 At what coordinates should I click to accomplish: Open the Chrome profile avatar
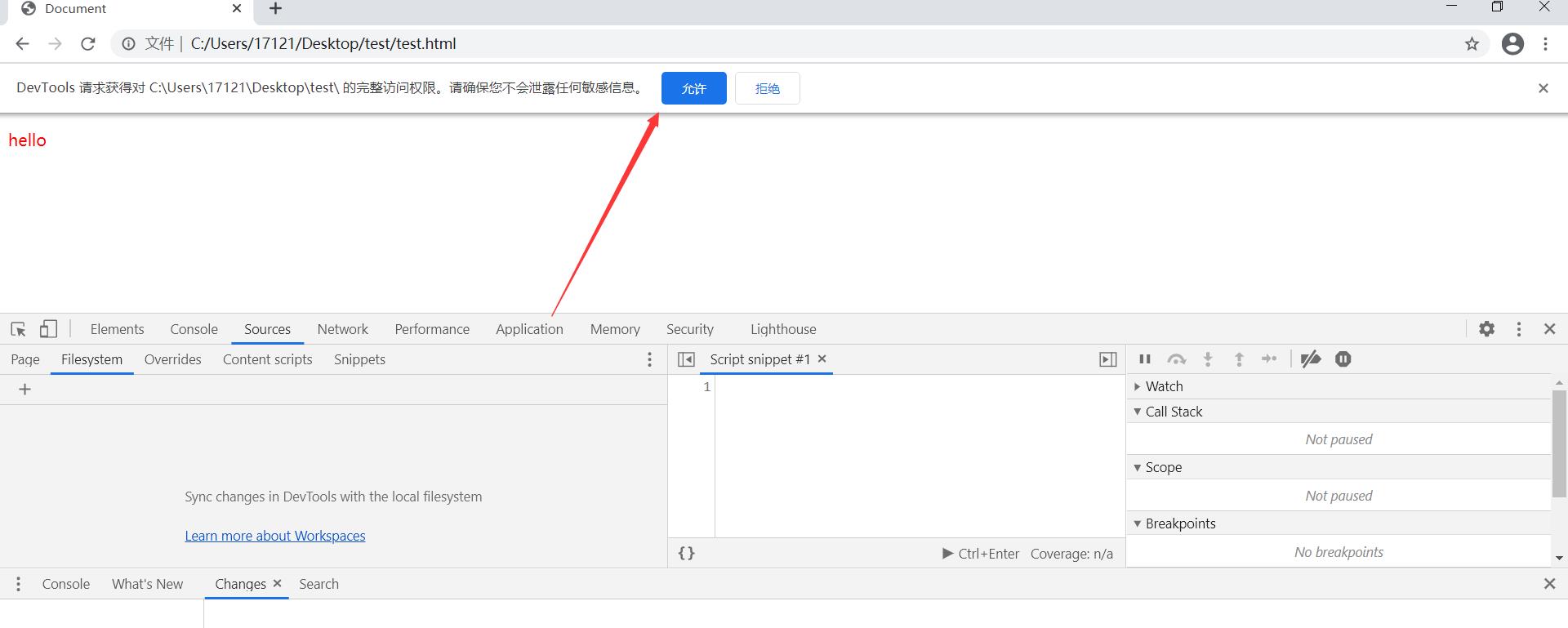(1512, 44)
